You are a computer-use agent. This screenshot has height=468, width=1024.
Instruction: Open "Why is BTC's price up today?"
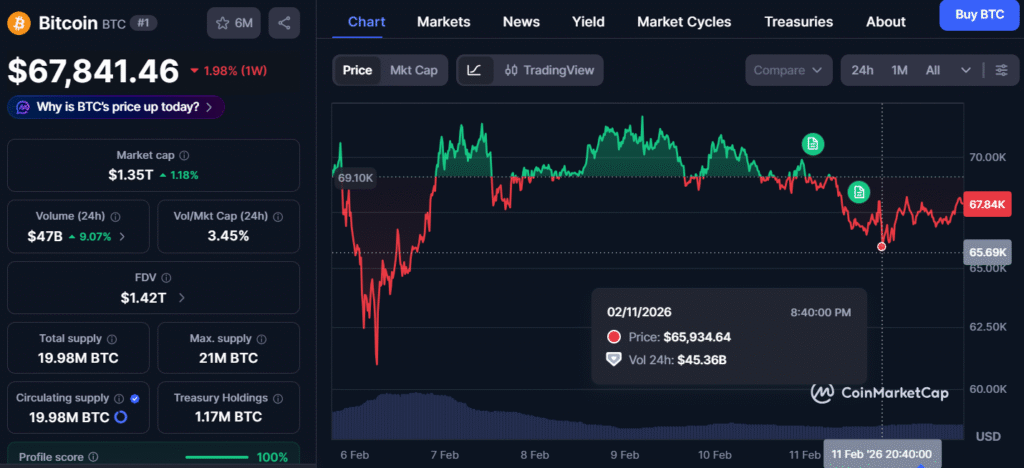pyautogui.click(x=115, y=107)
